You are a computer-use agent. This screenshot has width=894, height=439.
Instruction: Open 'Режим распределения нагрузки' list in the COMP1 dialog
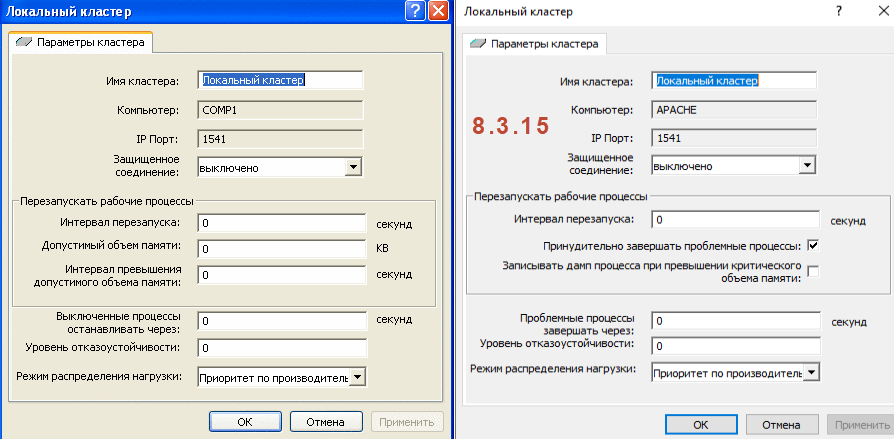358,377
